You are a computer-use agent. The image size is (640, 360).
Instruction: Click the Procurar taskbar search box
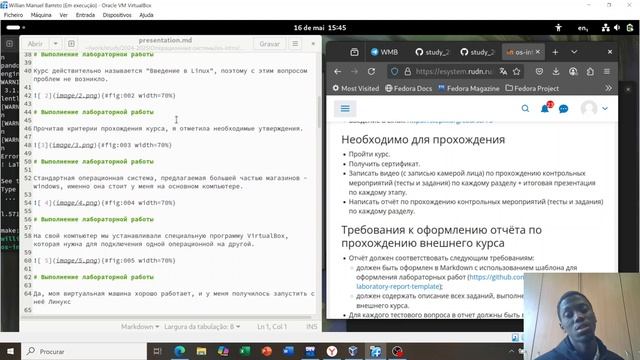coord(83,351)
